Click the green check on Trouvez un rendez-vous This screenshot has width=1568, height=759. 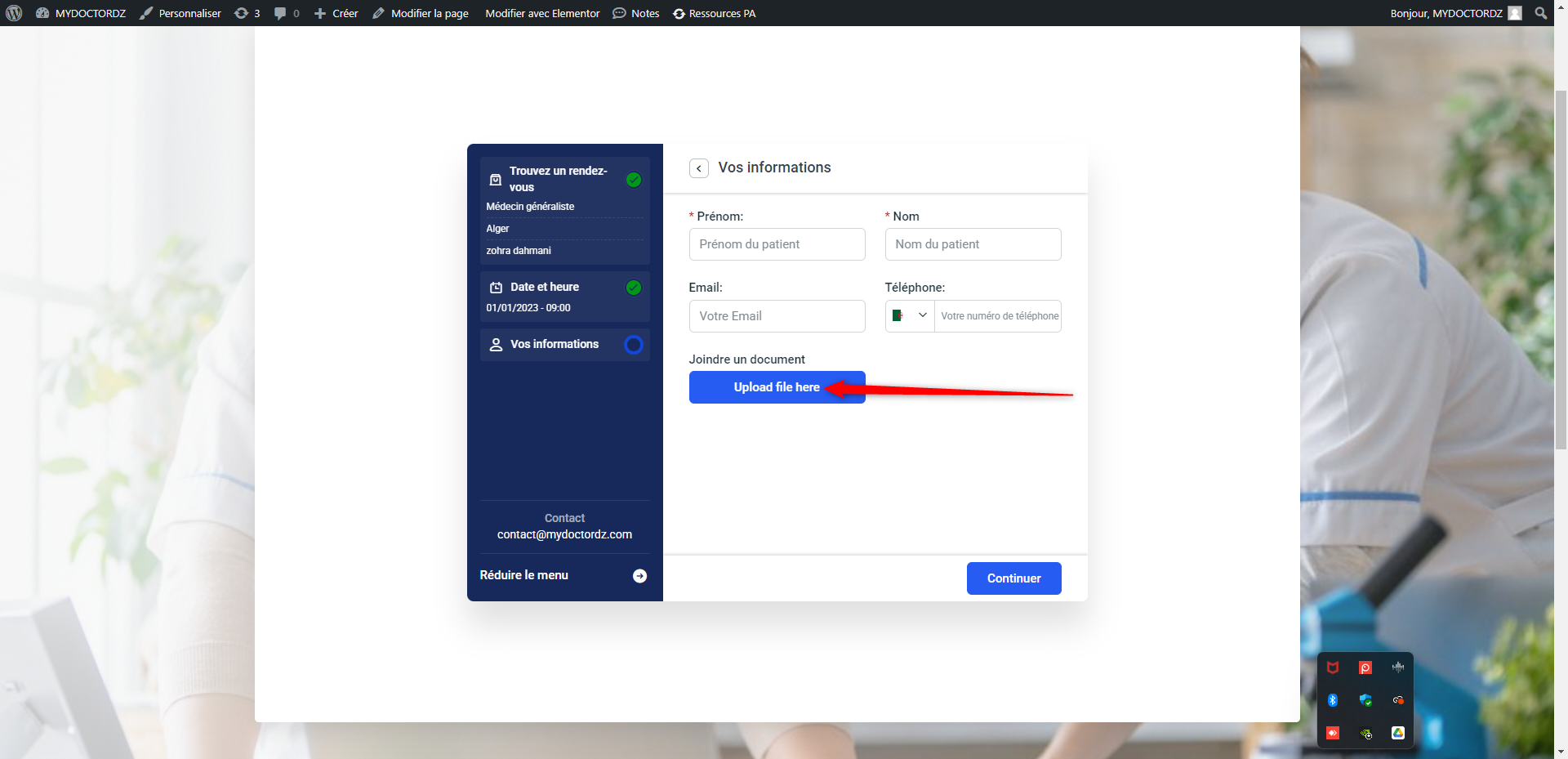click(x=633, y=180)
